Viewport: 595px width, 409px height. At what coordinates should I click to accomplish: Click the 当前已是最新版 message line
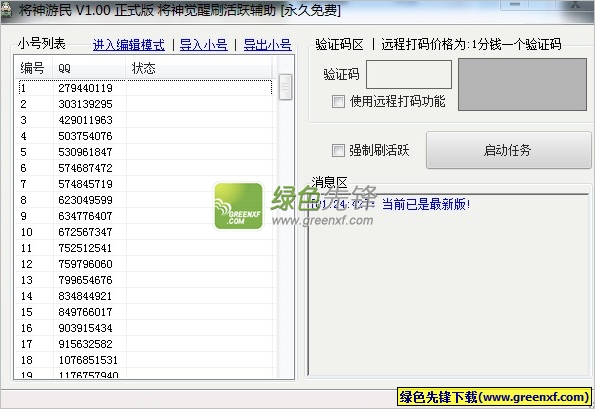(391, 204)
